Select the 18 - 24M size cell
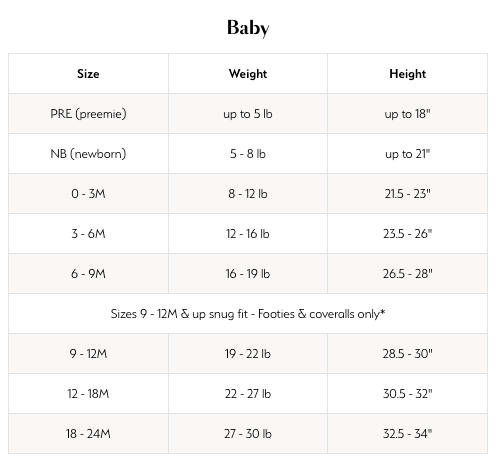497x462 pixels. coord(88,434)
